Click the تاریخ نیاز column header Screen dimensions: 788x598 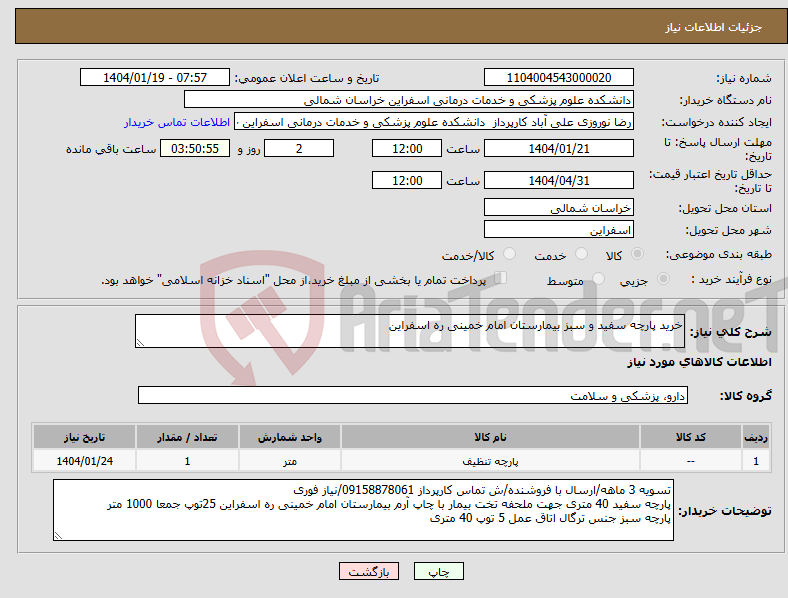coord(84,437)
